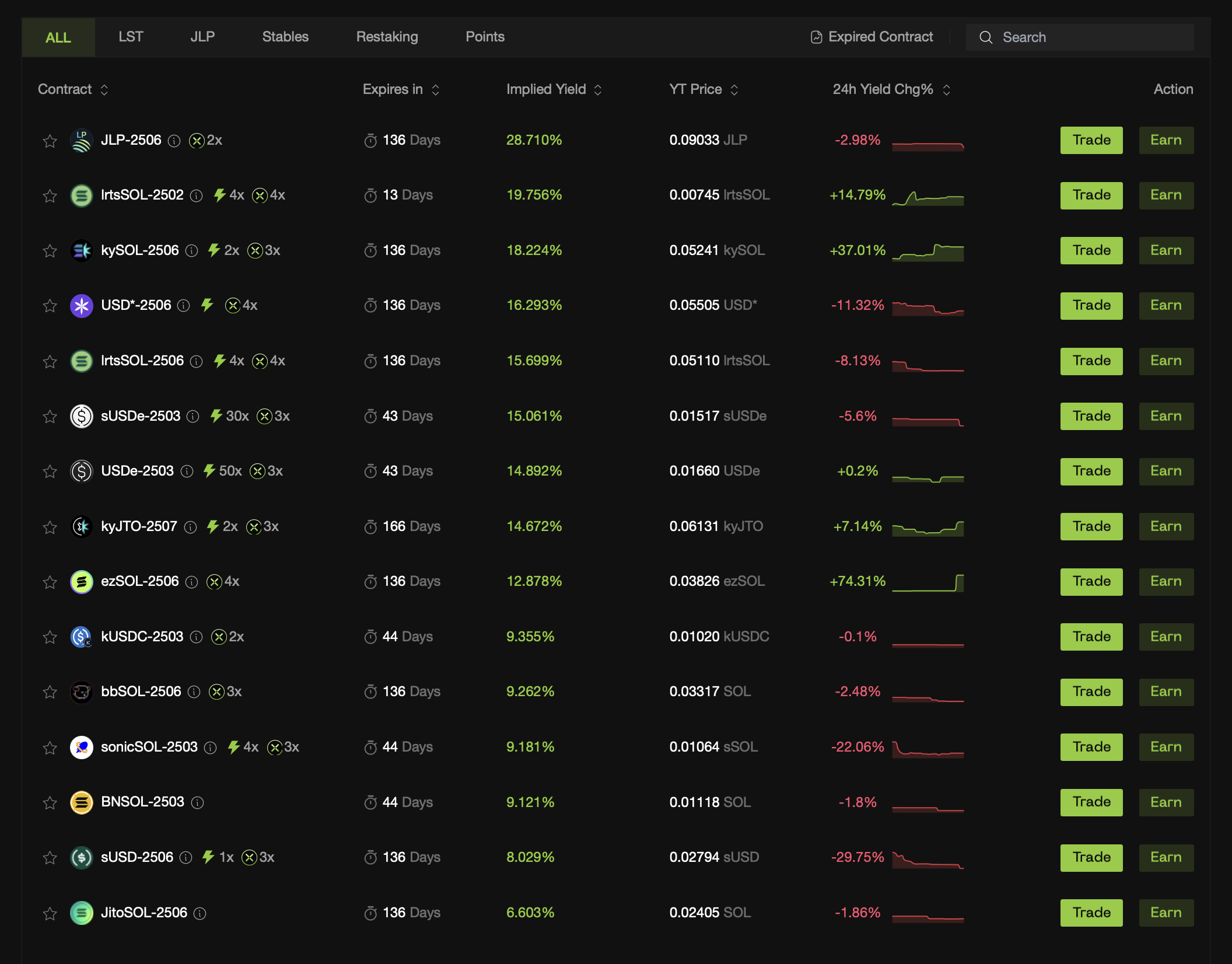Sort by the Expires in column arrows
This screenshot has width=1232, height=964.
tap(435, 90)
